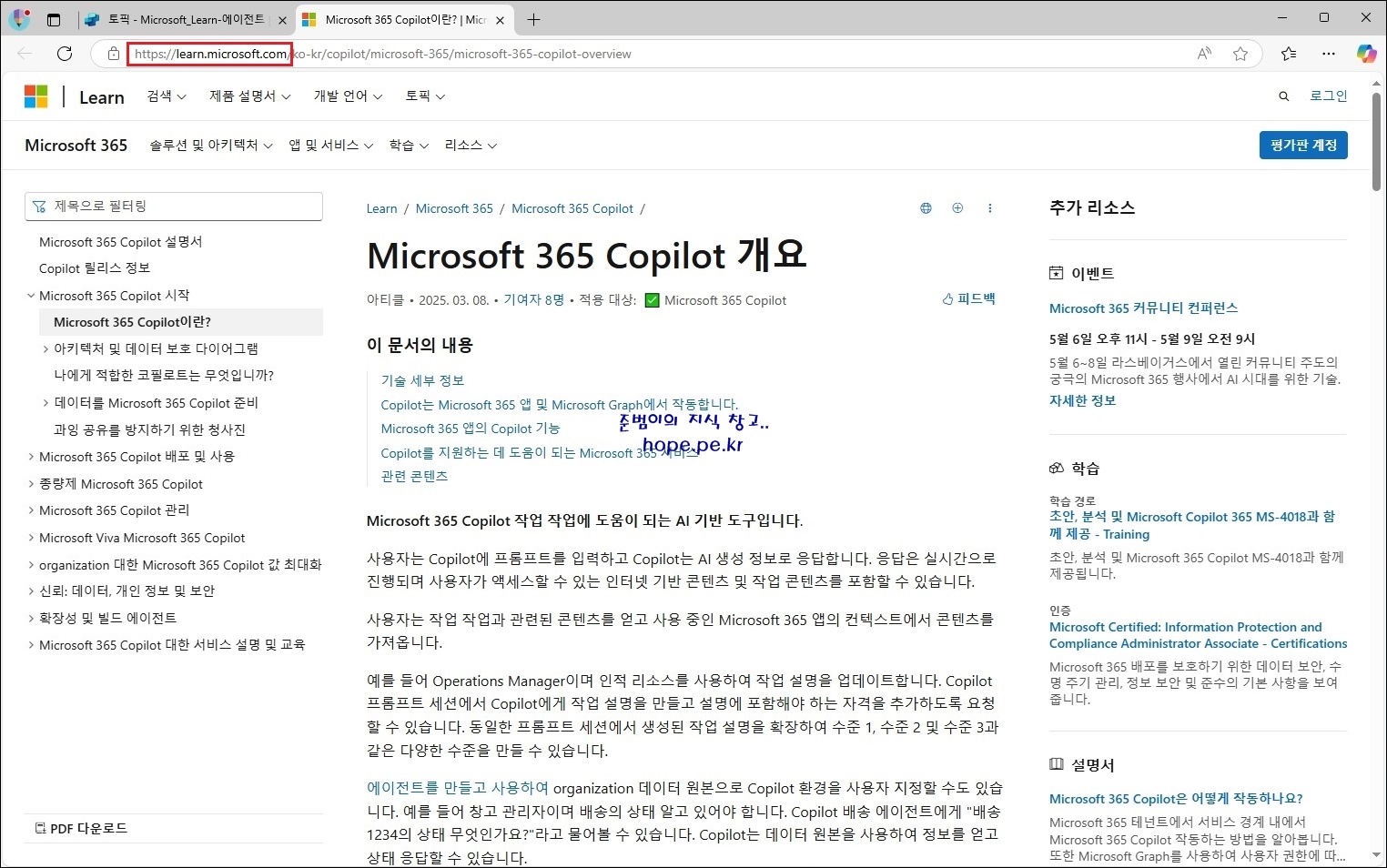
Task: Open Microsoft 365 커뮤니티 컨퍼런스 link
Action: point(1143,308)
